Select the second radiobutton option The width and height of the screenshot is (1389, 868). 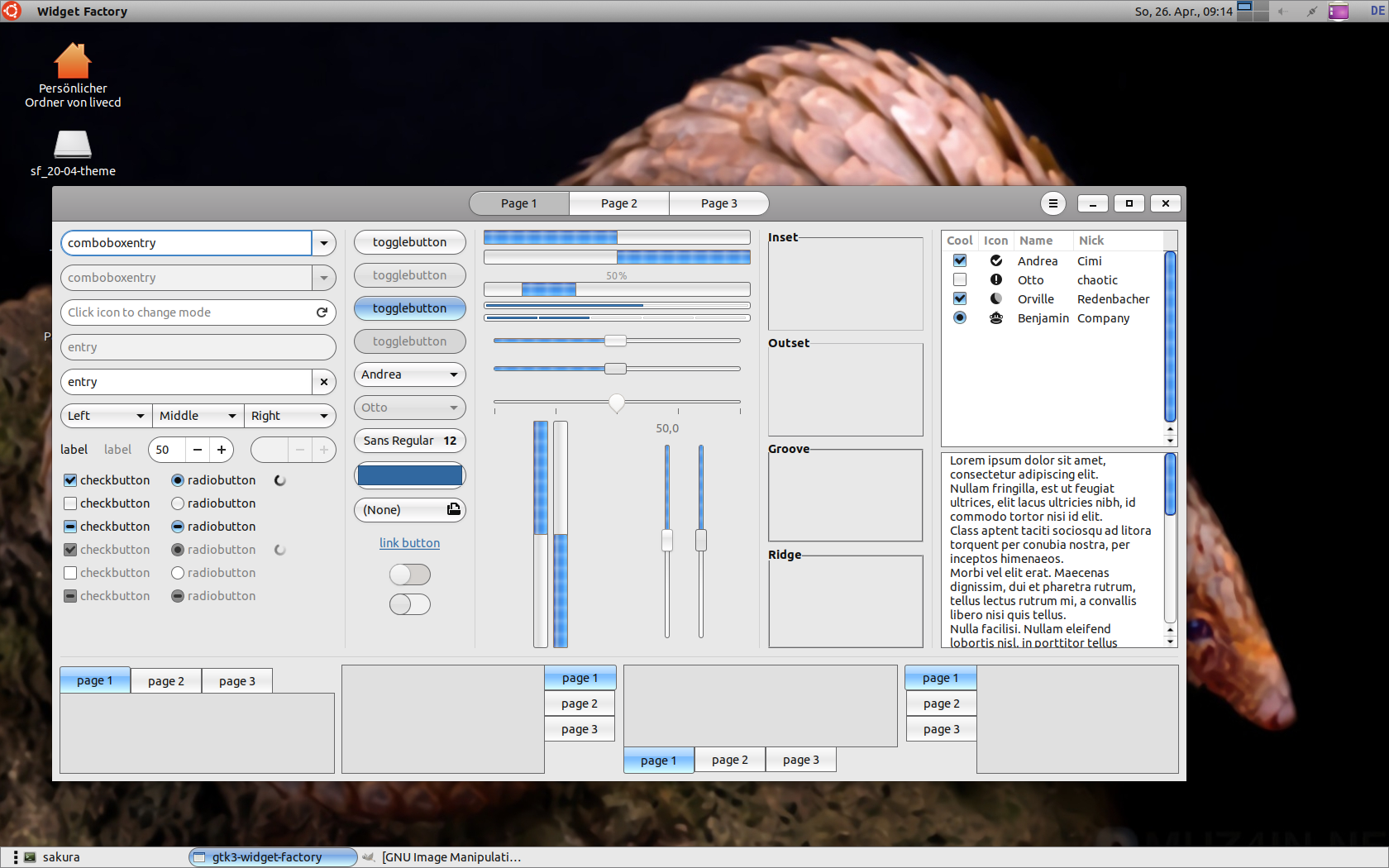click(x=178, y=503)
